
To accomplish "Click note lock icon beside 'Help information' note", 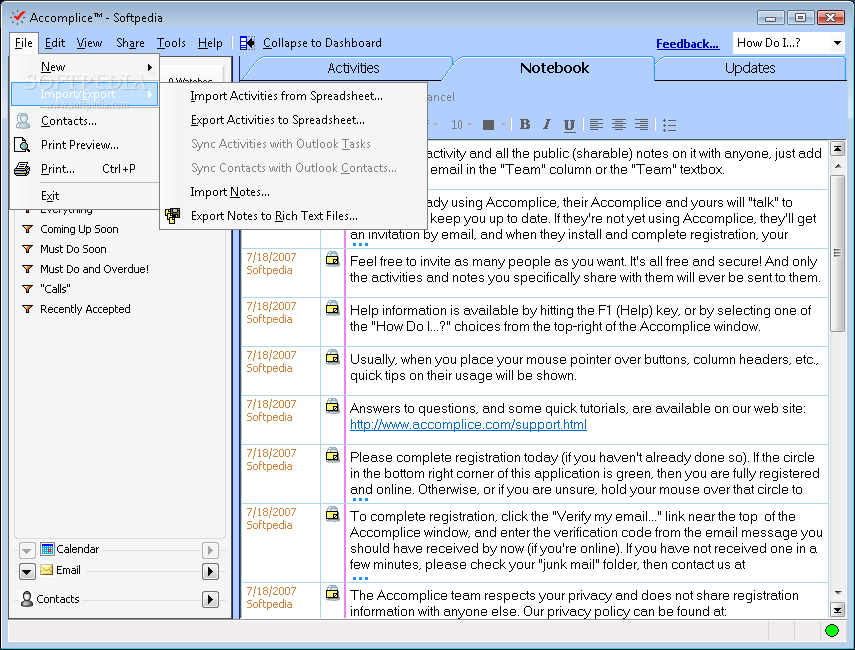I will click(332, 308).
